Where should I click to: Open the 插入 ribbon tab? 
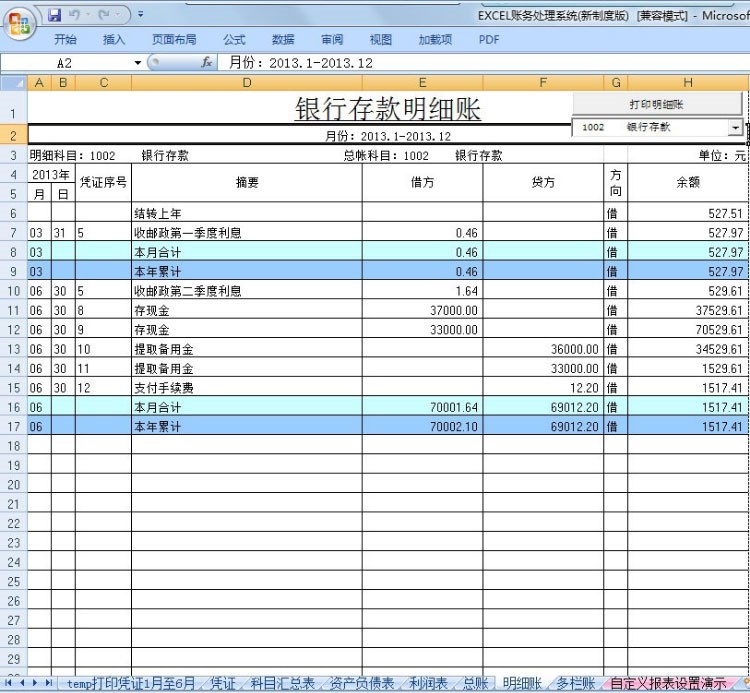[114, 40]
